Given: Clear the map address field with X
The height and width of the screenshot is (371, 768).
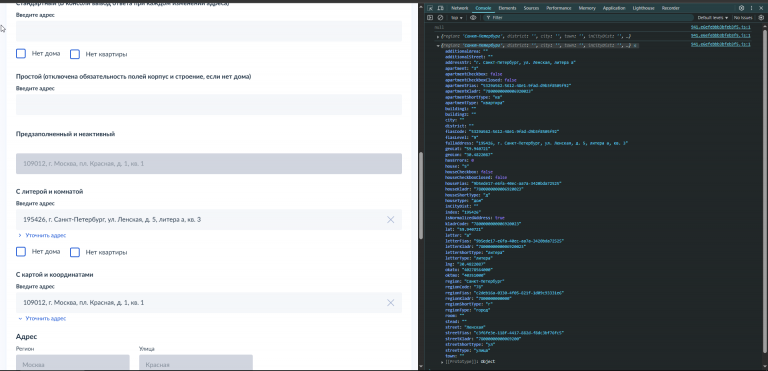Looking at the screenshot, I should [x=390, y=303].
